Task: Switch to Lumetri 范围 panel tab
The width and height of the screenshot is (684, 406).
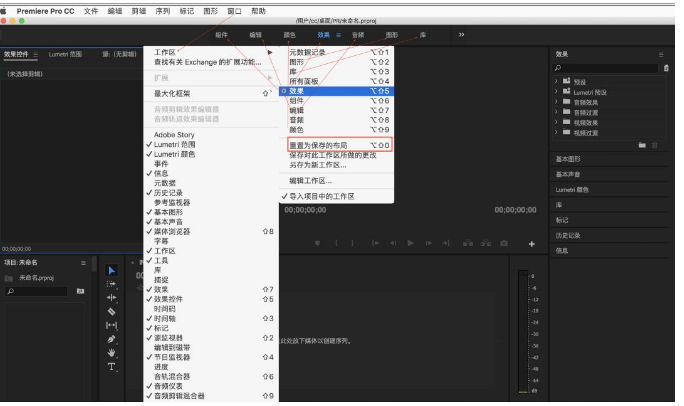Action: (65, 55)
